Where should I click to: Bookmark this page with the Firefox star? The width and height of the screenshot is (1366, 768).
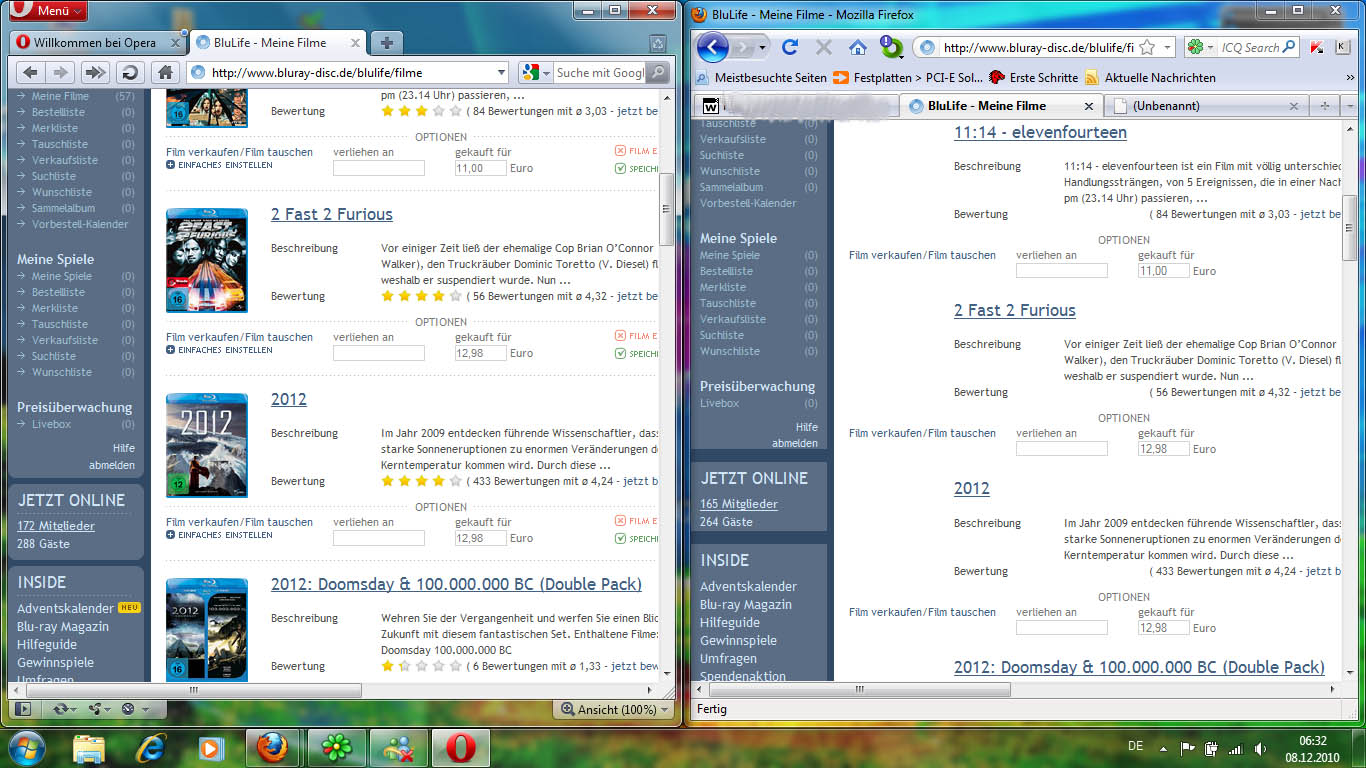[1147, 47]
